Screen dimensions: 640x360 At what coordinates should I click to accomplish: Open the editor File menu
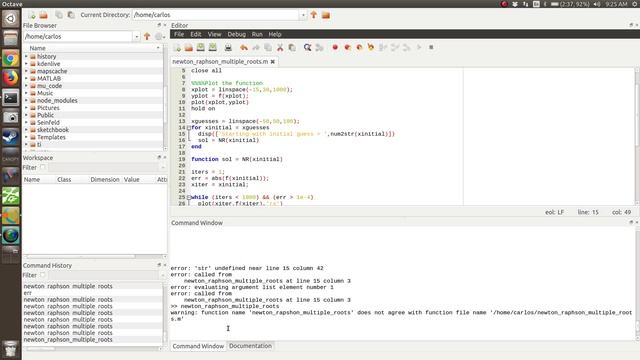coord(179,34)
